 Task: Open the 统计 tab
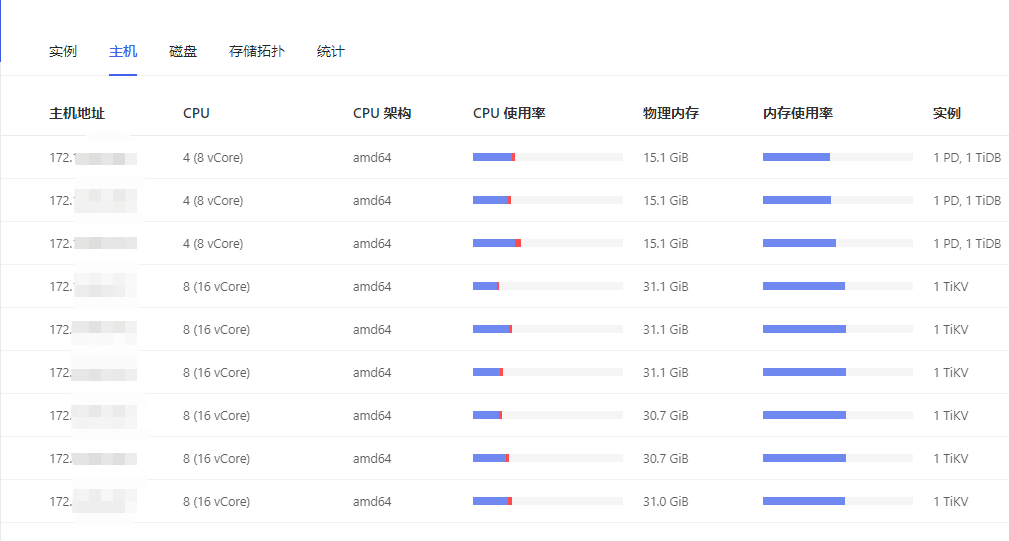(331, 51)
